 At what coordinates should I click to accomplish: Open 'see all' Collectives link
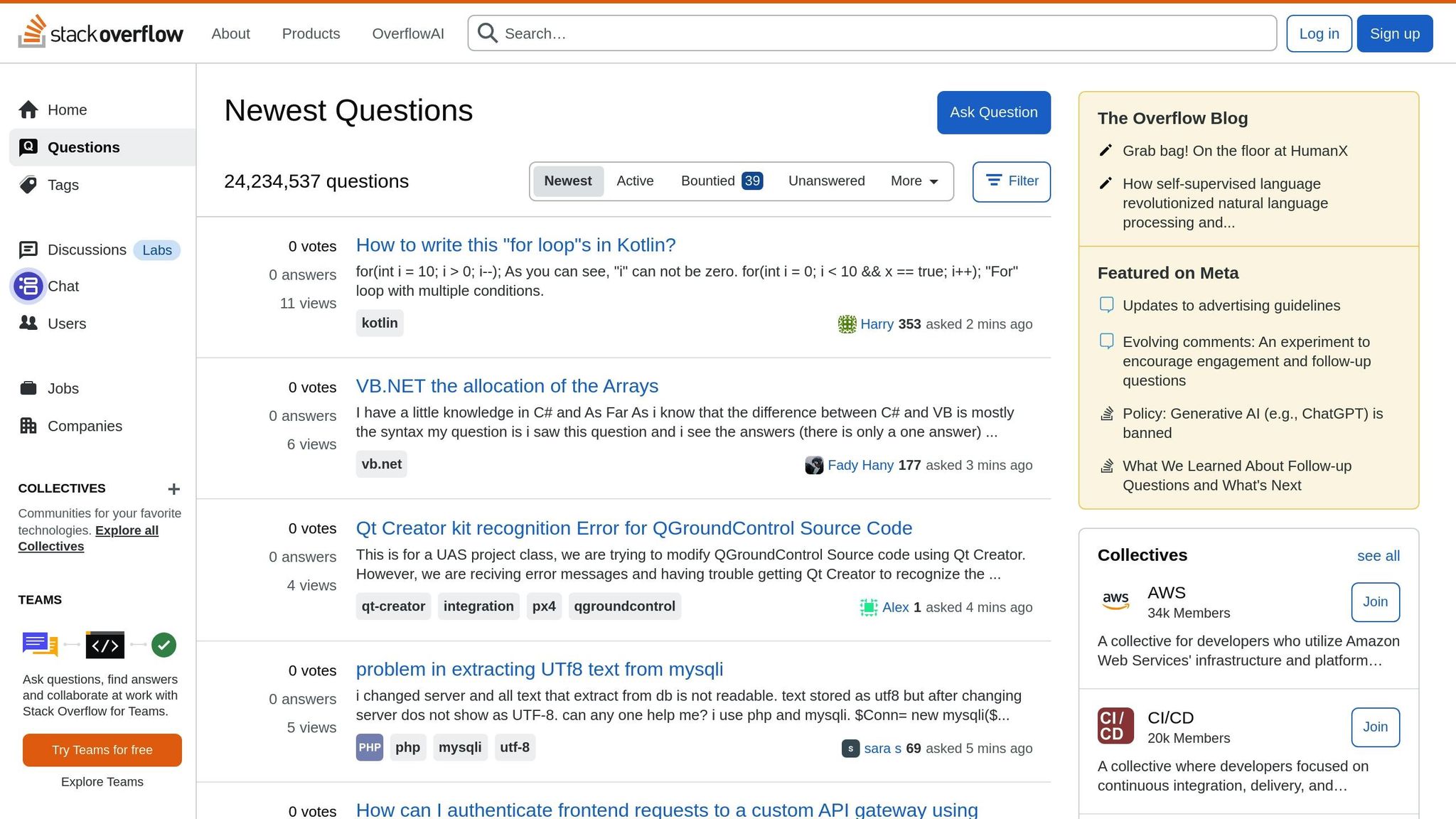(1378, 555)
